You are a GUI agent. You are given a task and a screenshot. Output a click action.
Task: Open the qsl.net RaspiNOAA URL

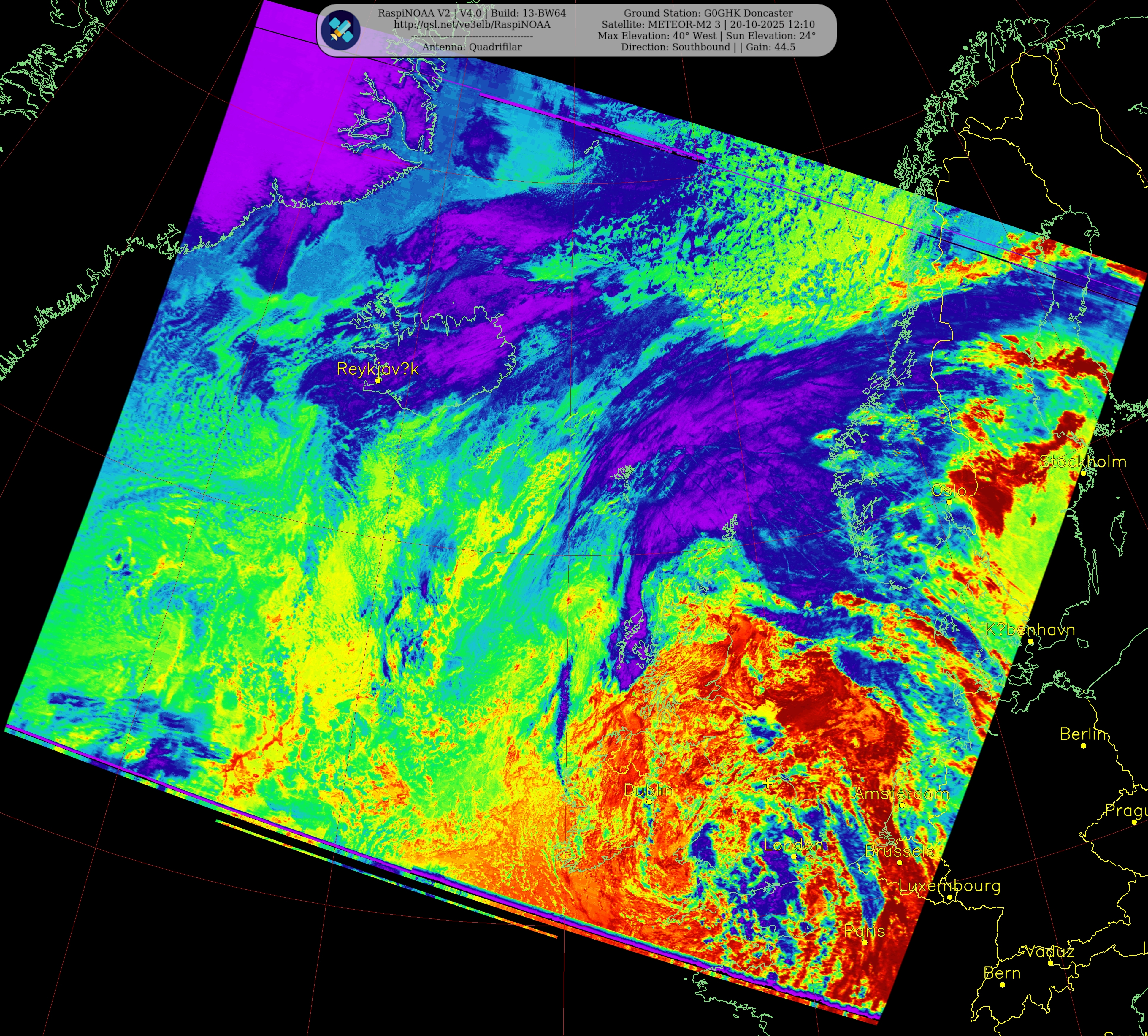click(x=472, y=24)
